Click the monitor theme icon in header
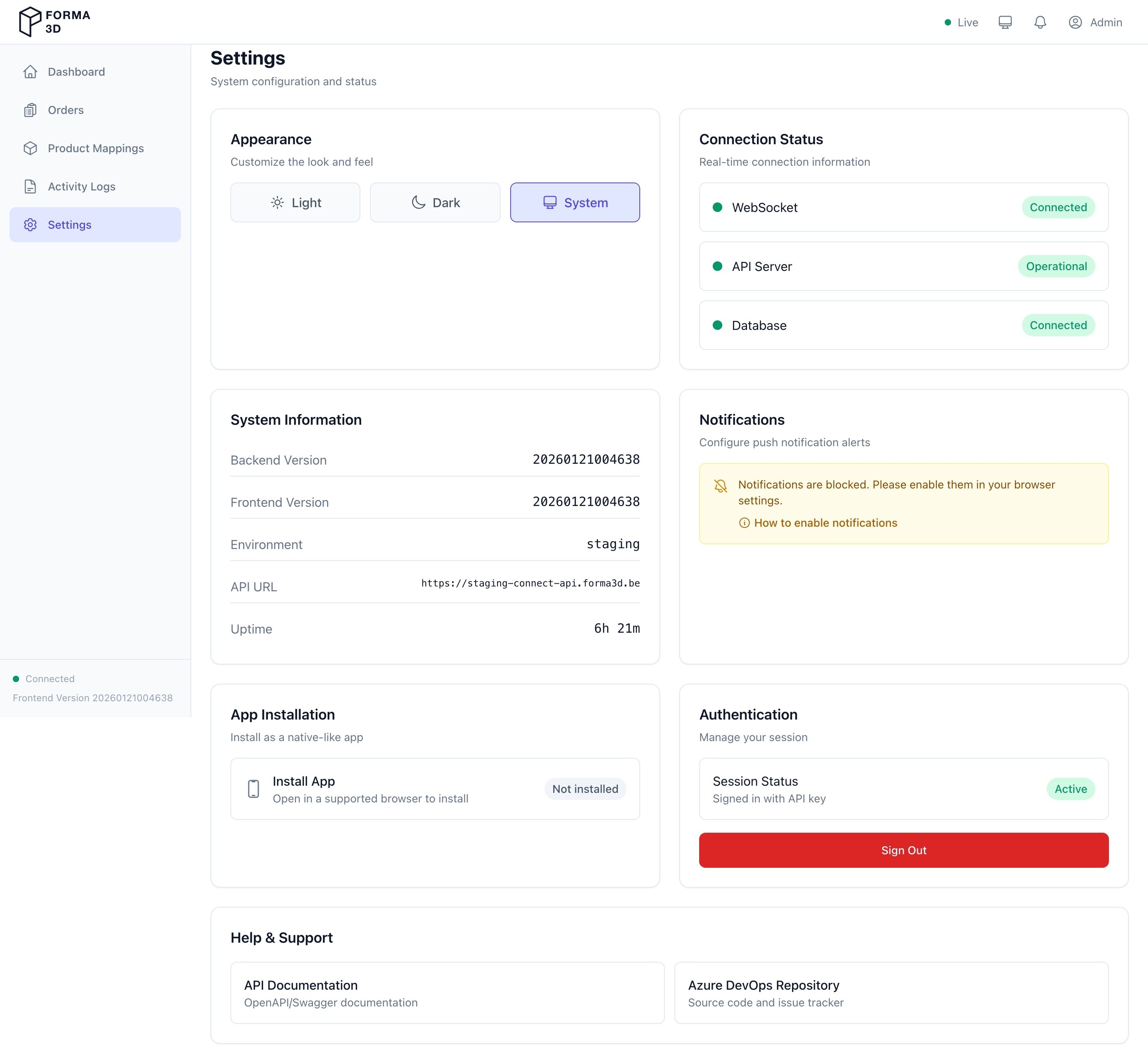This screenshot has width=1148, height=1063. [1005, 22]
